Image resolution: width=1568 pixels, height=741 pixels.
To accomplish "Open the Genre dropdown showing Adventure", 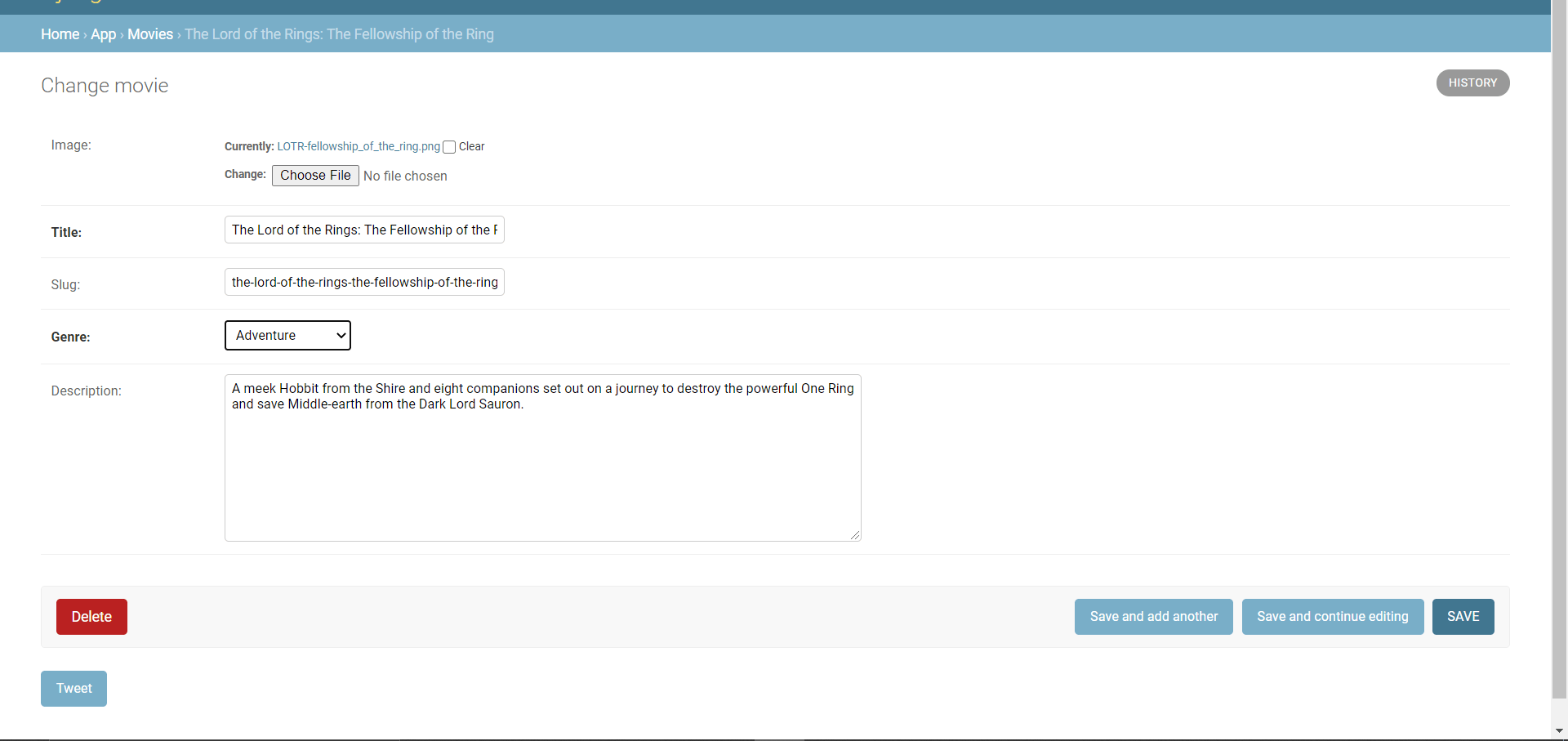I will (x=287, y=335).
